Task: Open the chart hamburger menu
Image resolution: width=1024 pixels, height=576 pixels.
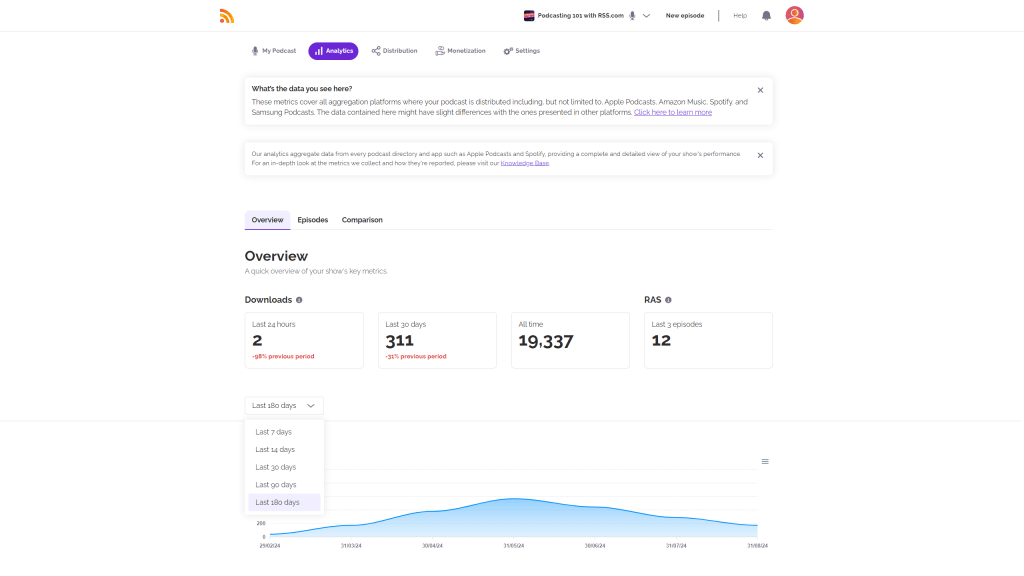Action: pos(765,461)
